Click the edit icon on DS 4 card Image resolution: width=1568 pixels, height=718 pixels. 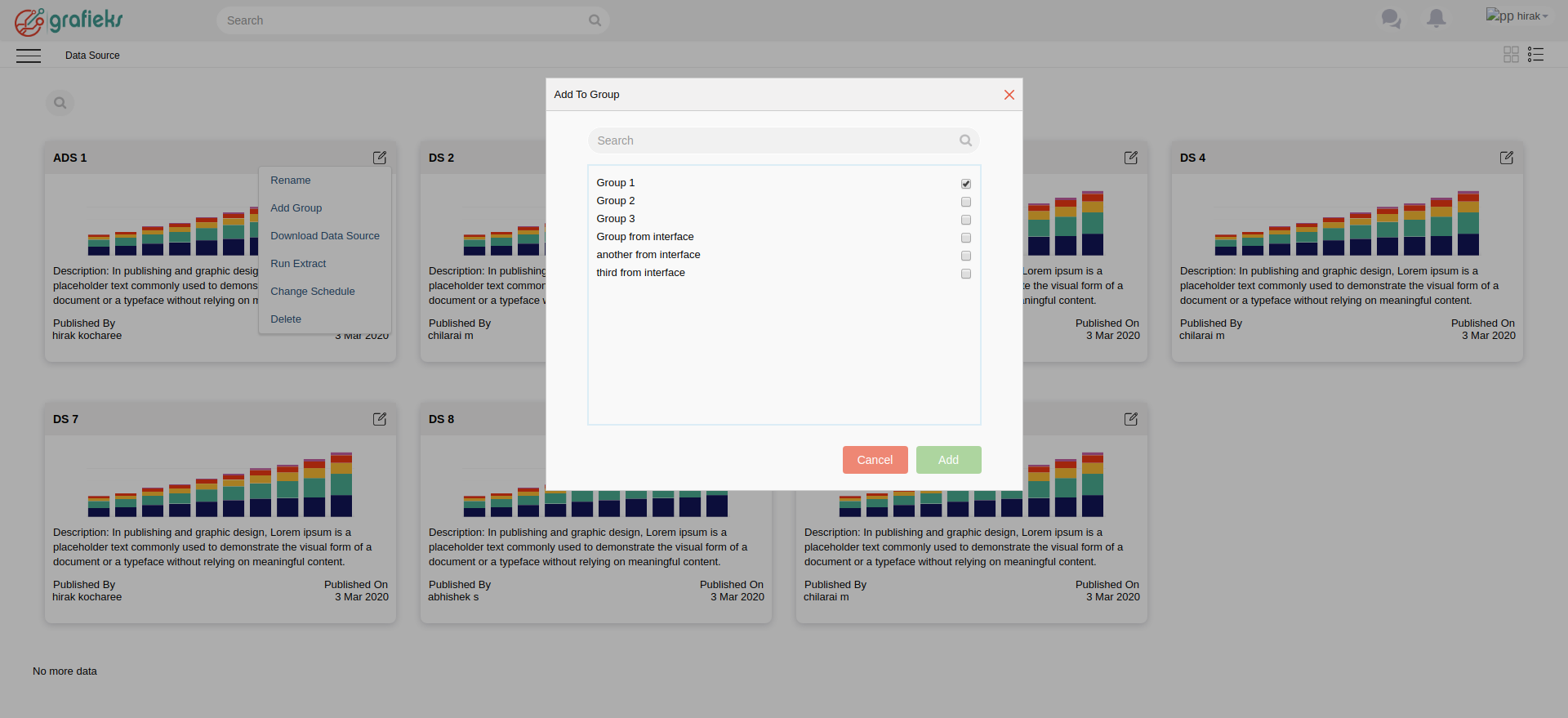coord(1507,158)
